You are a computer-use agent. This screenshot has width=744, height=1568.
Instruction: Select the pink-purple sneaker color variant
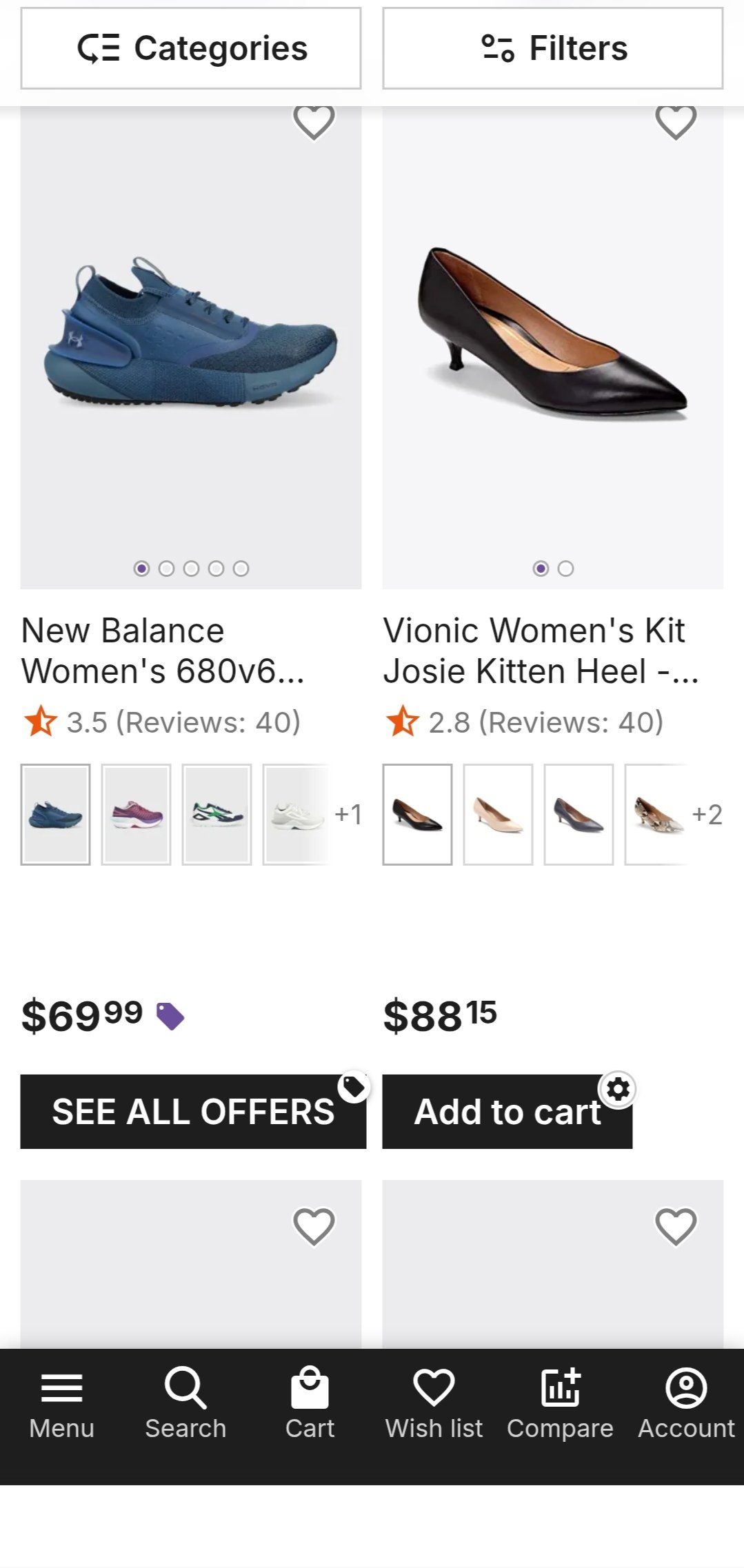pyautogui.click(x=136, y=815)
